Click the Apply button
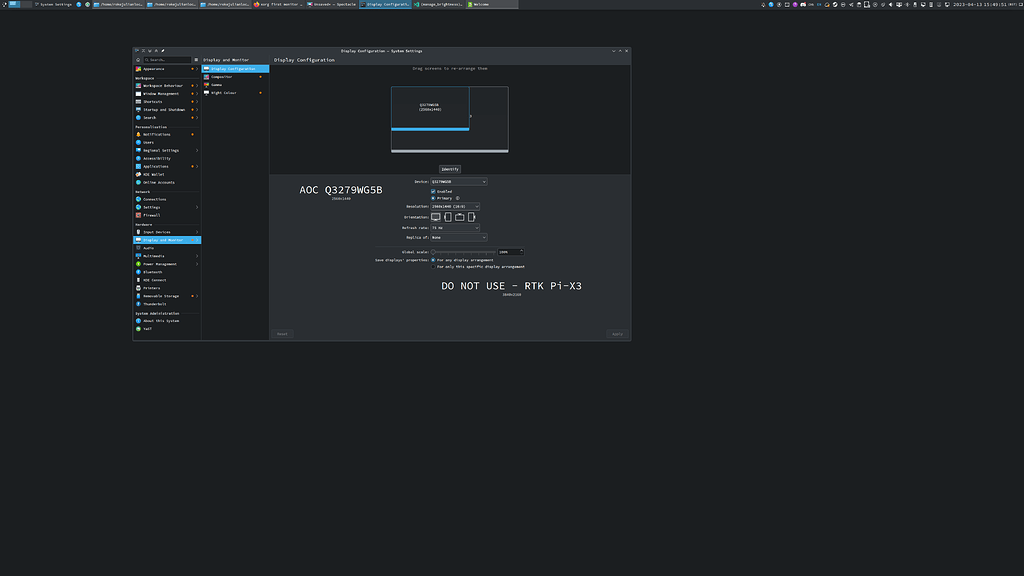The height and width of the screenshot is (576, 1024). tap(616, 333)
